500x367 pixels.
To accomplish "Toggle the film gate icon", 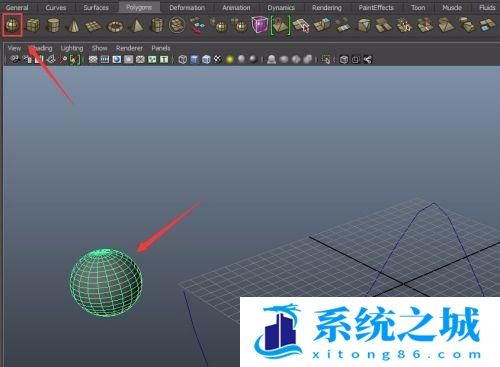I will 105,59.
